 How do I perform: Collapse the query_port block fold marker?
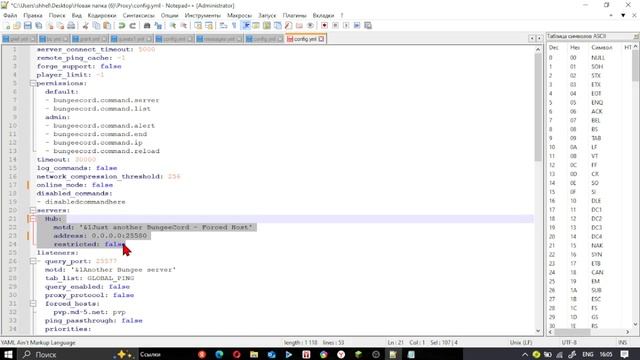tap(33, 261)
